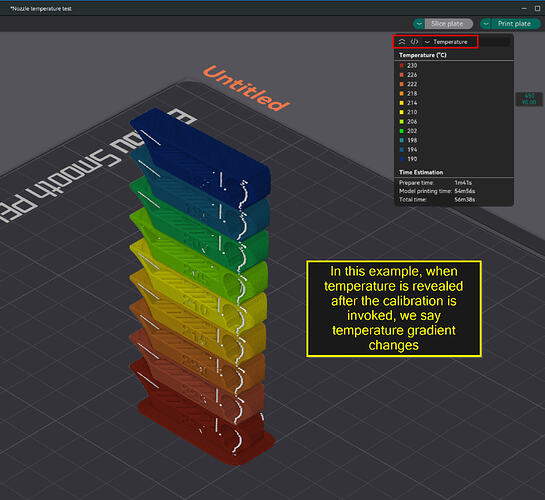Click the G-code view icon in the legend header
545x500 pixels.
414,42
